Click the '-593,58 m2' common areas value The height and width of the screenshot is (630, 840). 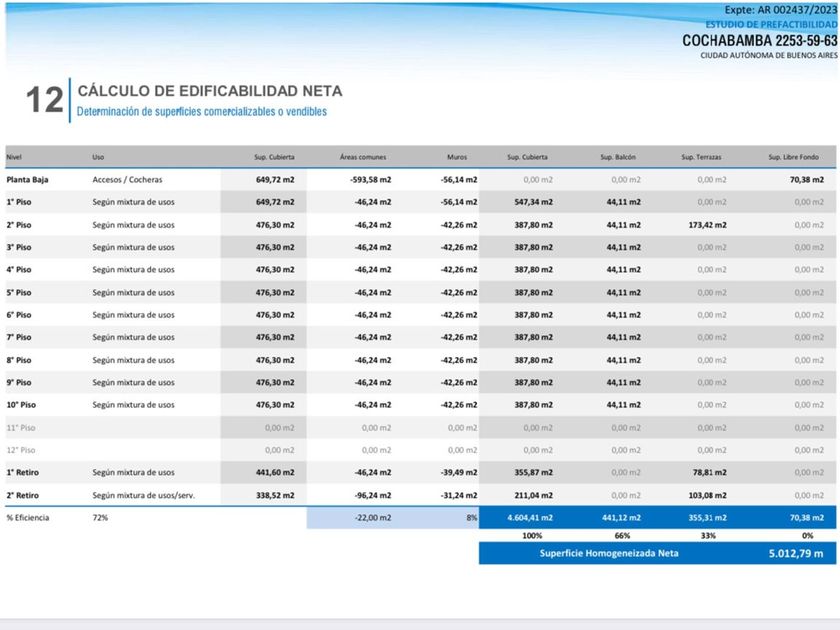pyautogui.click(x=370, y=179)
